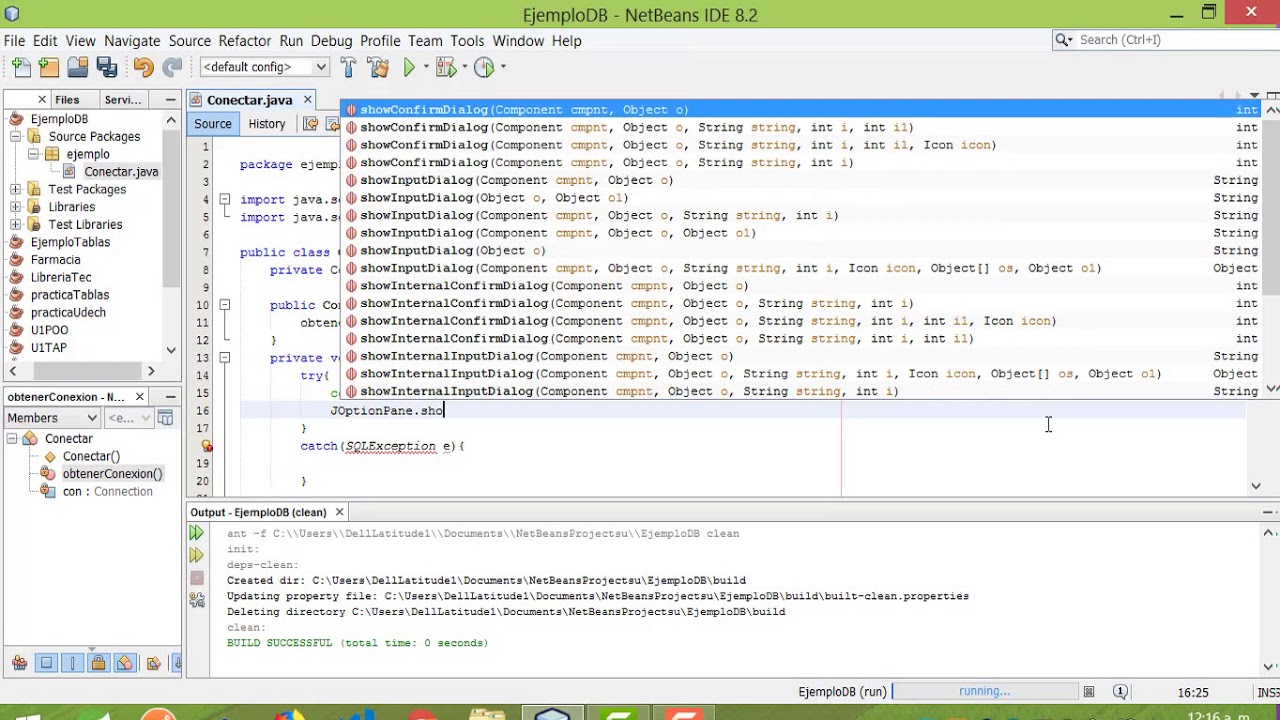Open the Members filter dropdown in Navigator
This screenshot has width=1280, height=720.
point(52,418)
